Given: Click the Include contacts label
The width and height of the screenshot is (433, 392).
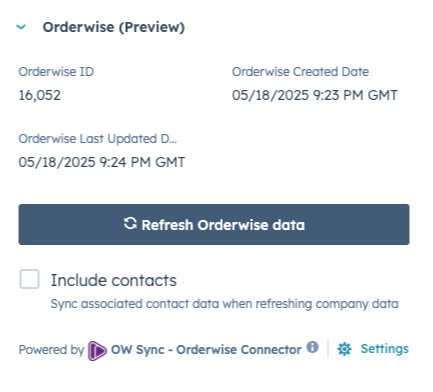Looking at the screenshot, I should (114, 280).
